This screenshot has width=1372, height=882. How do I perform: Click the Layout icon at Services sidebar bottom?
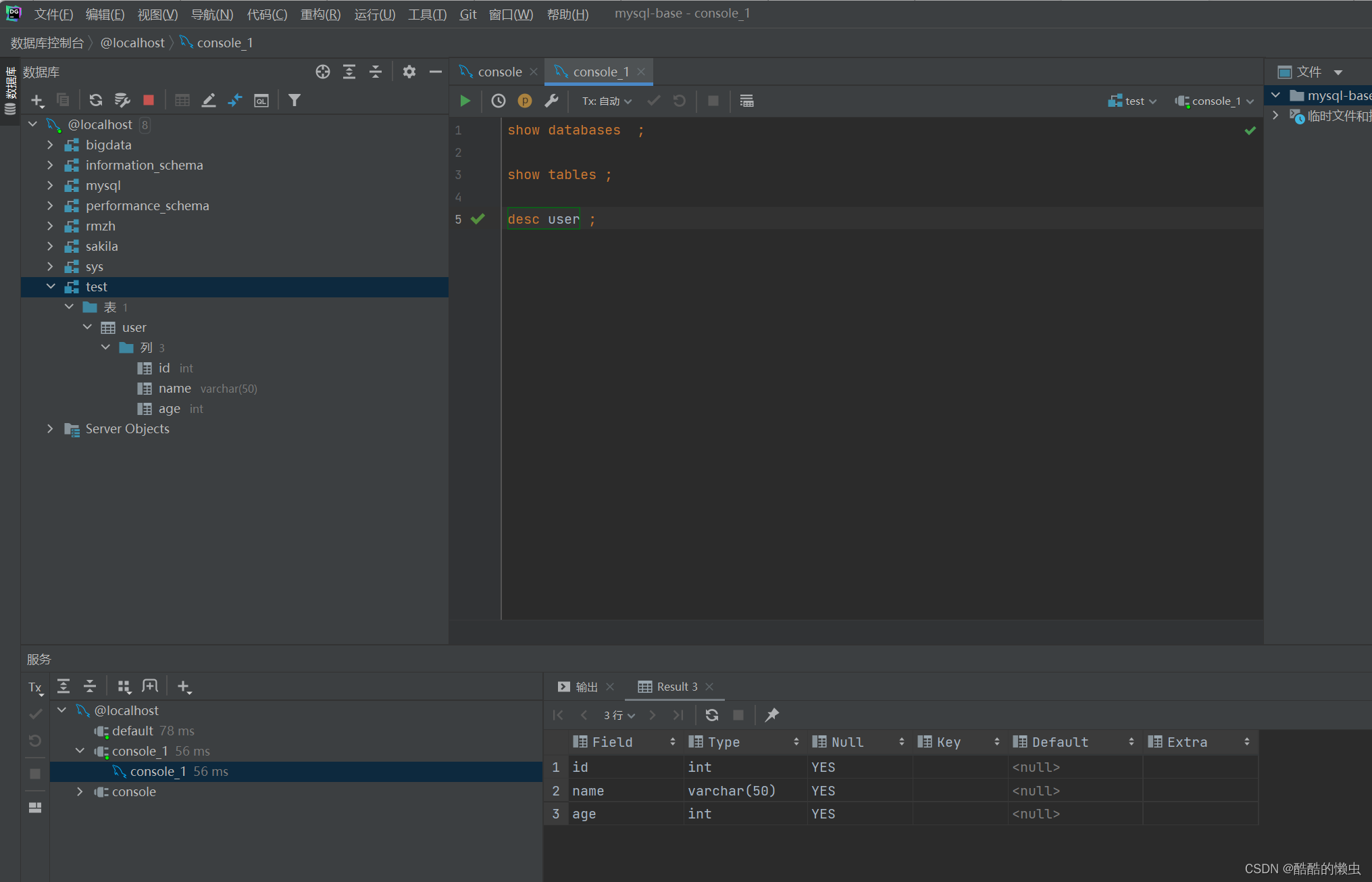(35, 808)
